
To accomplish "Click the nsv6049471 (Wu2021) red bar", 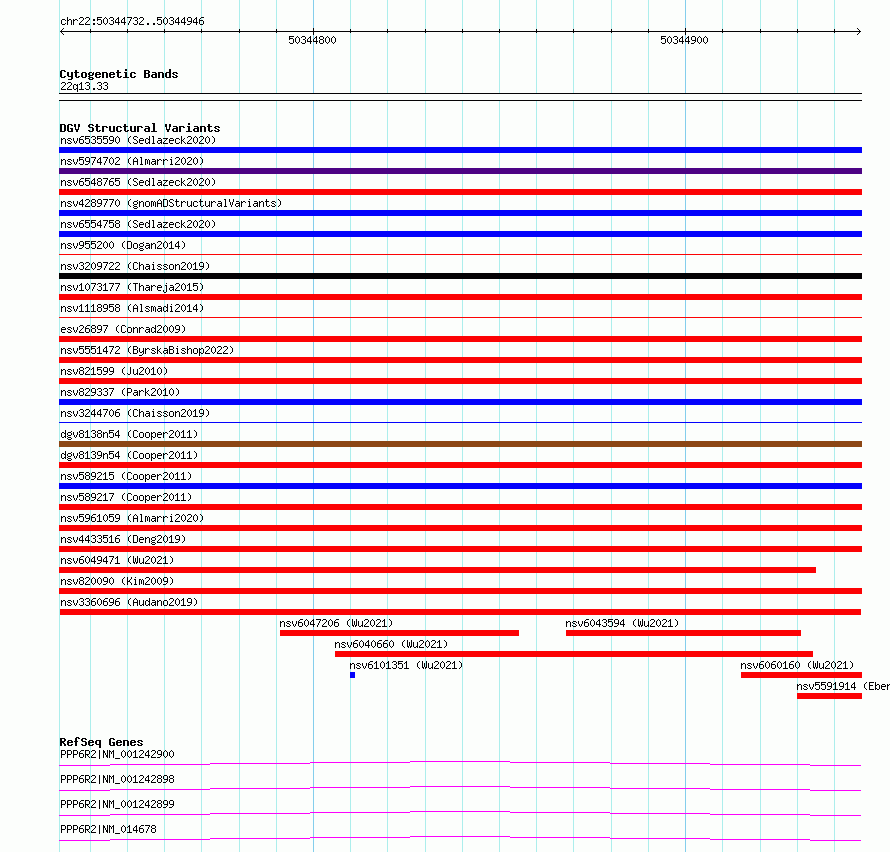I will [438, 570].
